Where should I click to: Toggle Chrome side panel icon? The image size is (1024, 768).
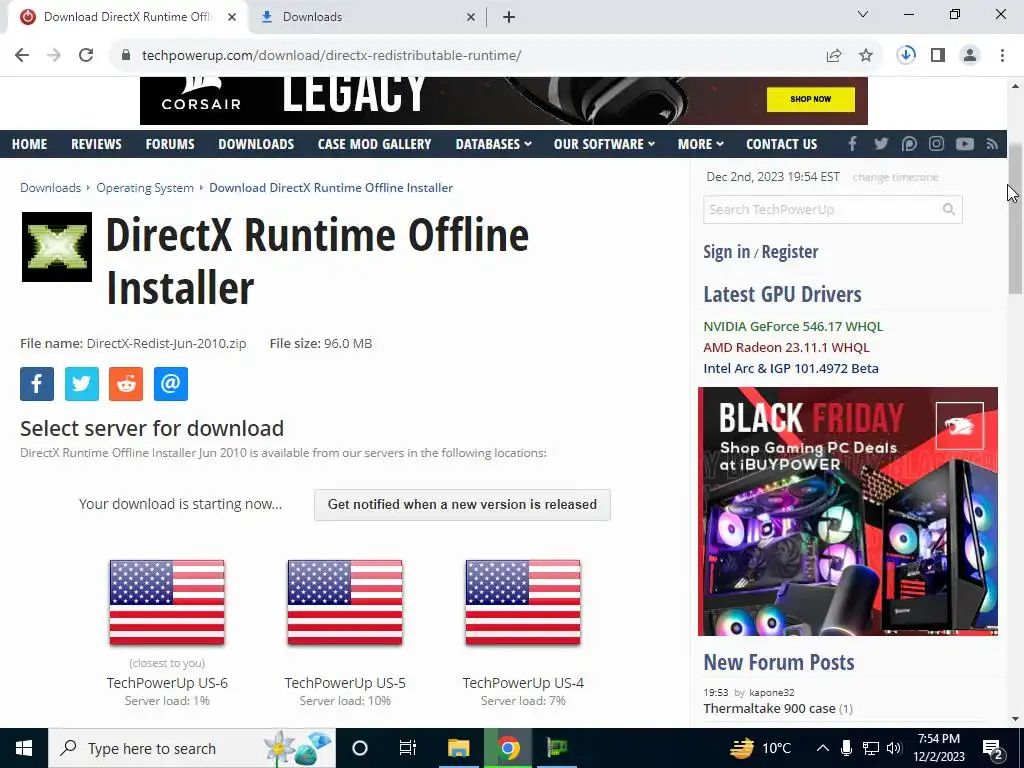(x=938, y=55)
